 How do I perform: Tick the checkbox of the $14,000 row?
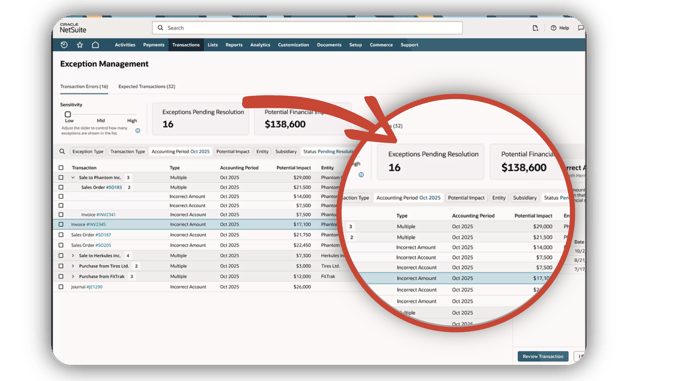click(61, 196)
